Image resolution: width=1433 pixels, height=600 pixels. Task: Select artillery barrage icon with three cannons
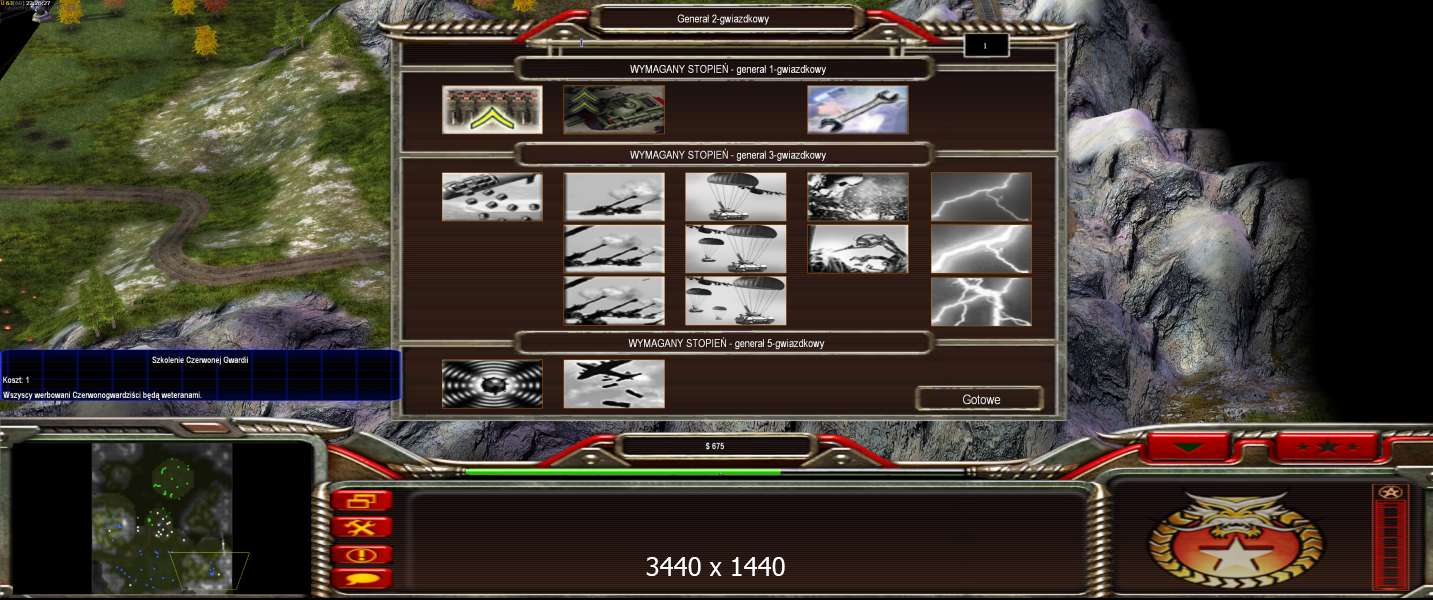(x=614, y=301)
